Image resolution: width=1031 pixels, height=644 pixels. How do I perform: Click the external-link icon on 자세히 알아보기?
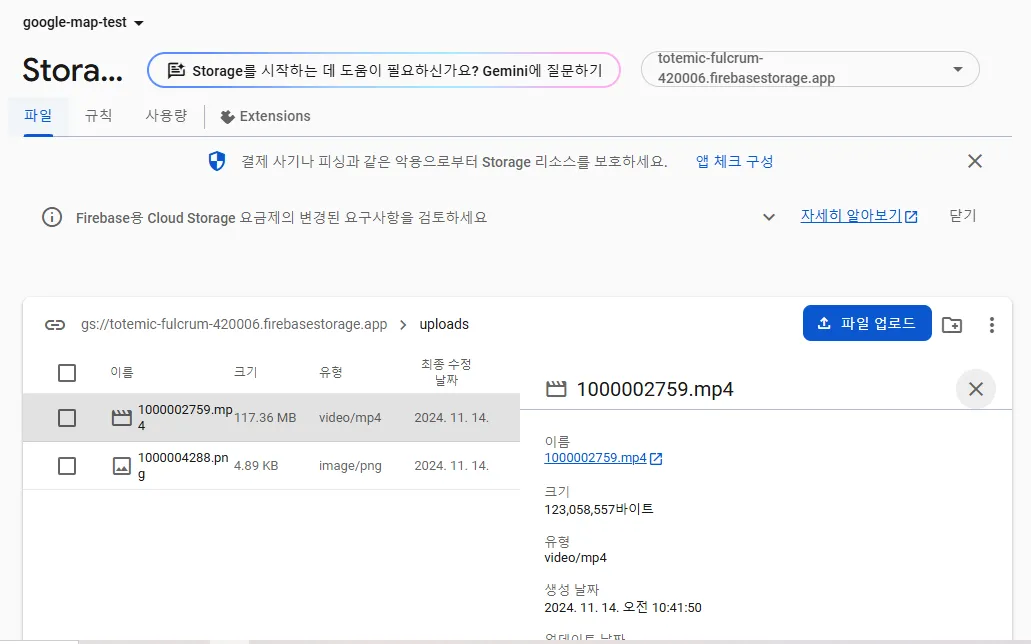point(911,216)
